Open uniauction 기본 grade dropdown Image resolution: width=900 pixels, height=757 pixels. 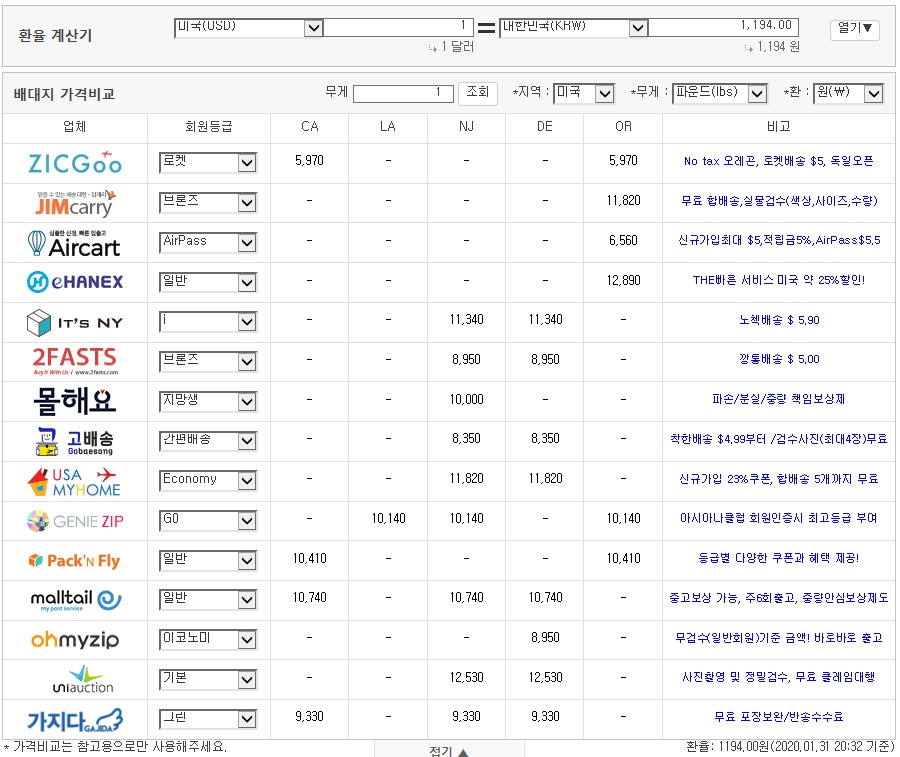pos(208,680)
